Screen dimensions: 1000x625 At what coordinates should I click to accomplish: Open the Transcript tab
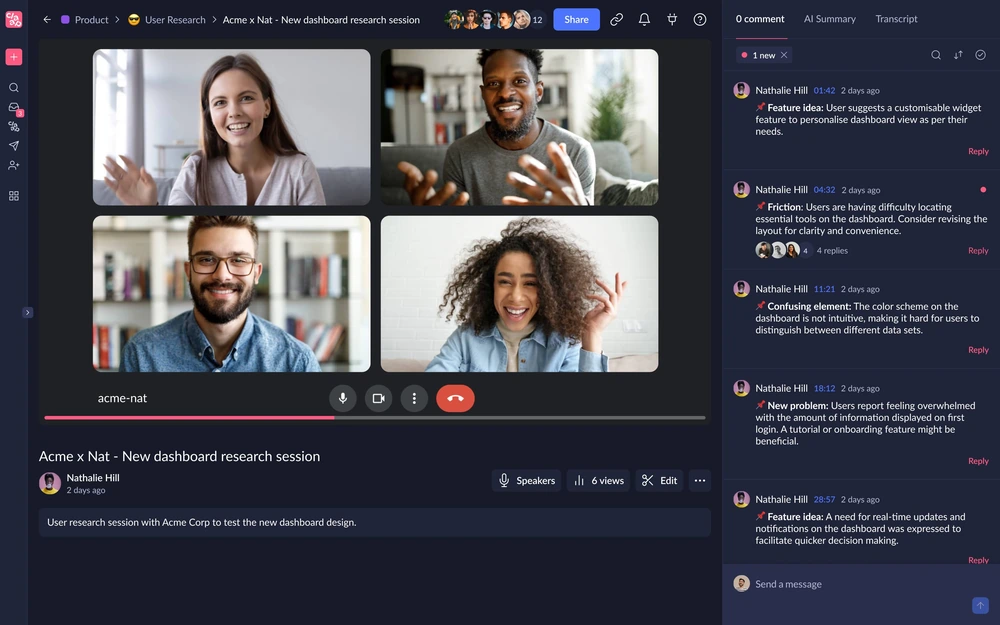(896, 19)
